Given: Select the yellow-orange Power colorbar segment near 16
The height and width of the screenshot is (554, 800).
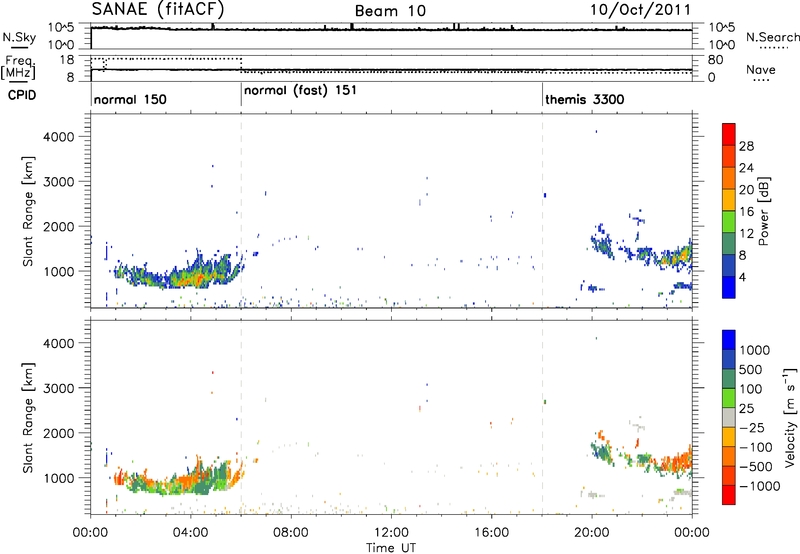Looking at the screenshot, I should point(729,200).
